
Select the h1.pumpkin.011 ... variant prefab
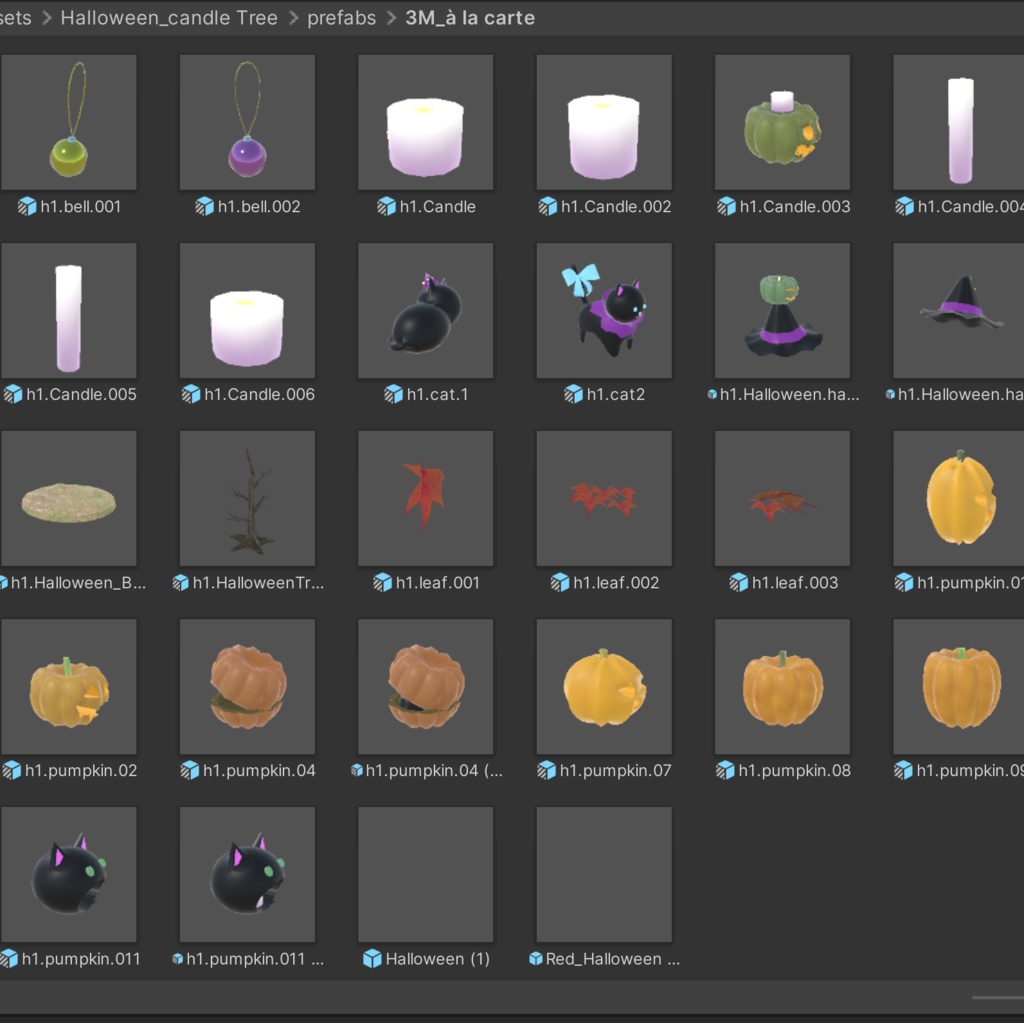(247, 874)
